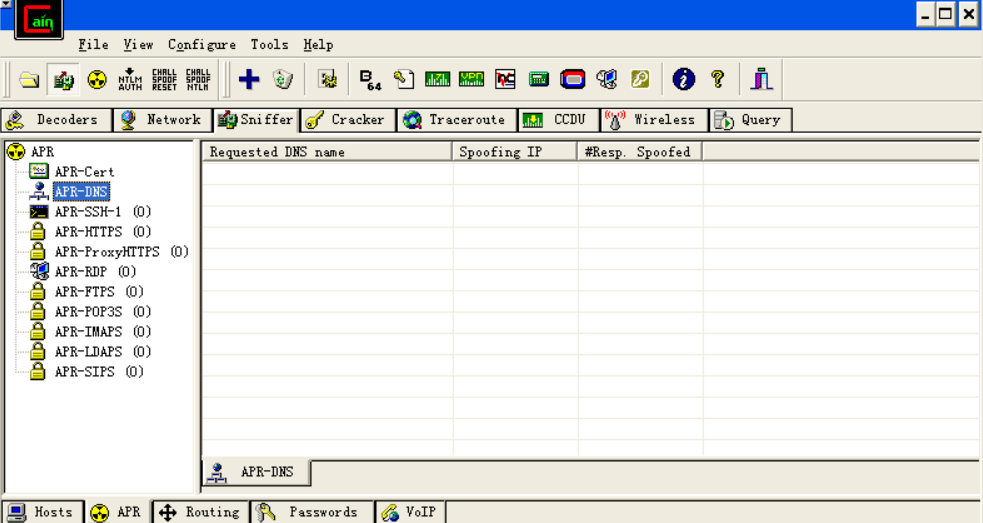Open the VNC password decoder icon

[x=505, y=79]
